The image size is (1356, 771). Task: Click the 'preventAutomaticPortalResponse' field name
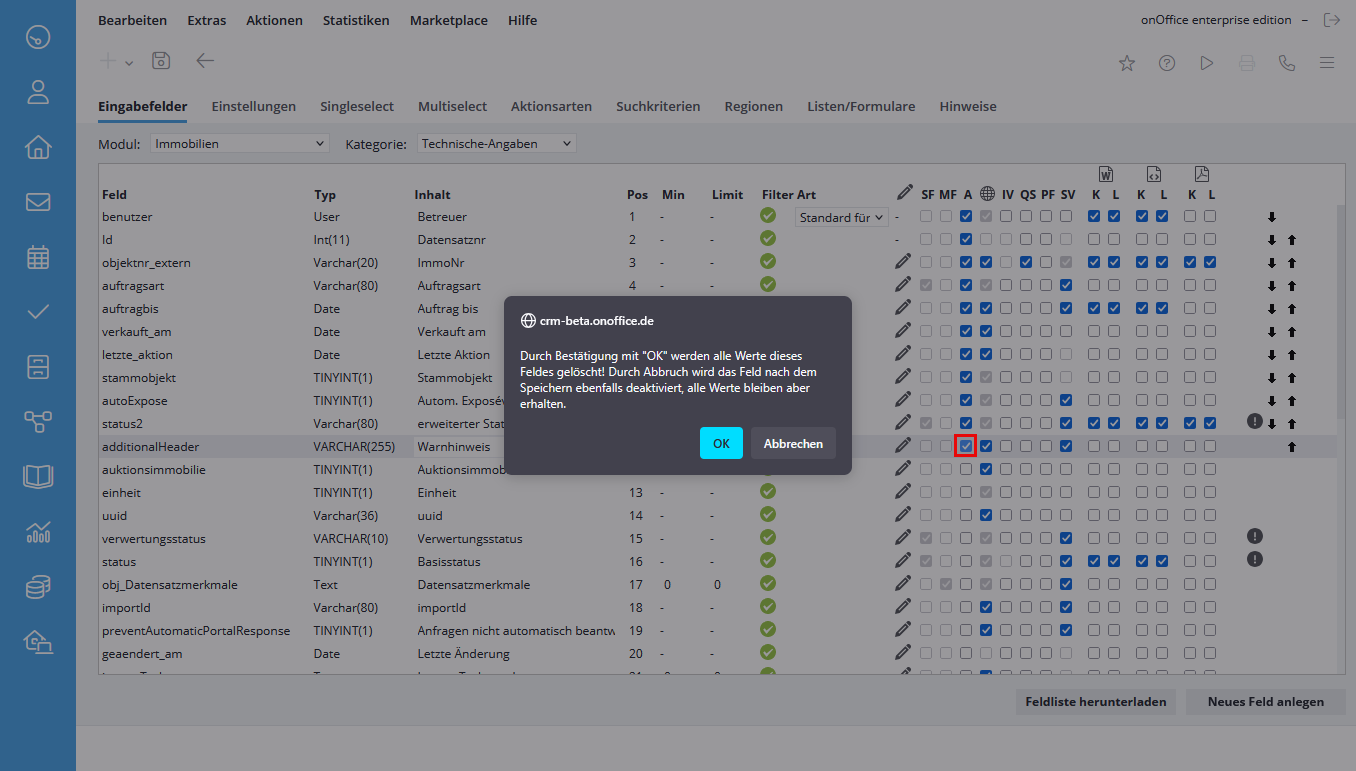point(196,630)
